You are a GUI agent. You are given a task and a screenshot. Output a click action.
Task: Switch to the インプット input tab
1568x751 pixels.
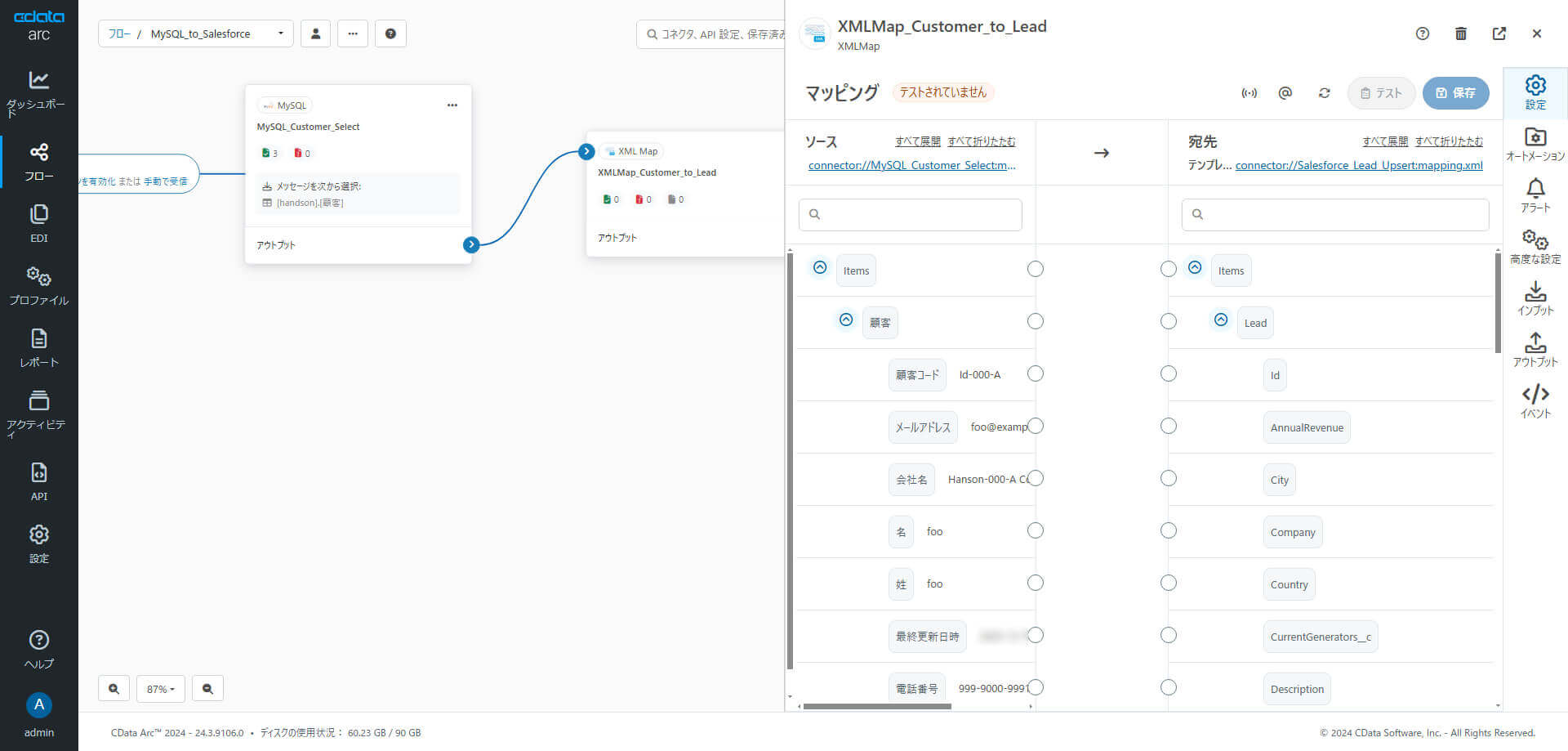point(1535,299)
